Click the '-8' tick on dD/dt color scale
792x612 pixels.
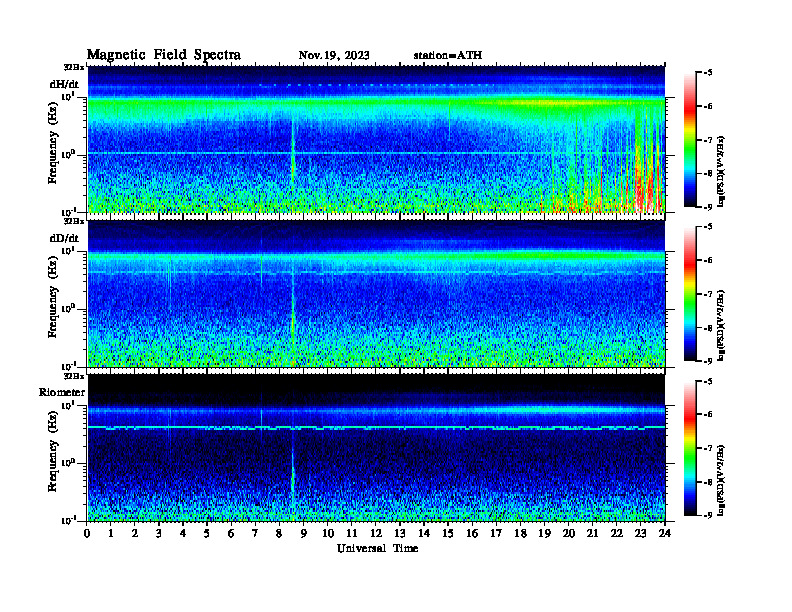point(708,328)
